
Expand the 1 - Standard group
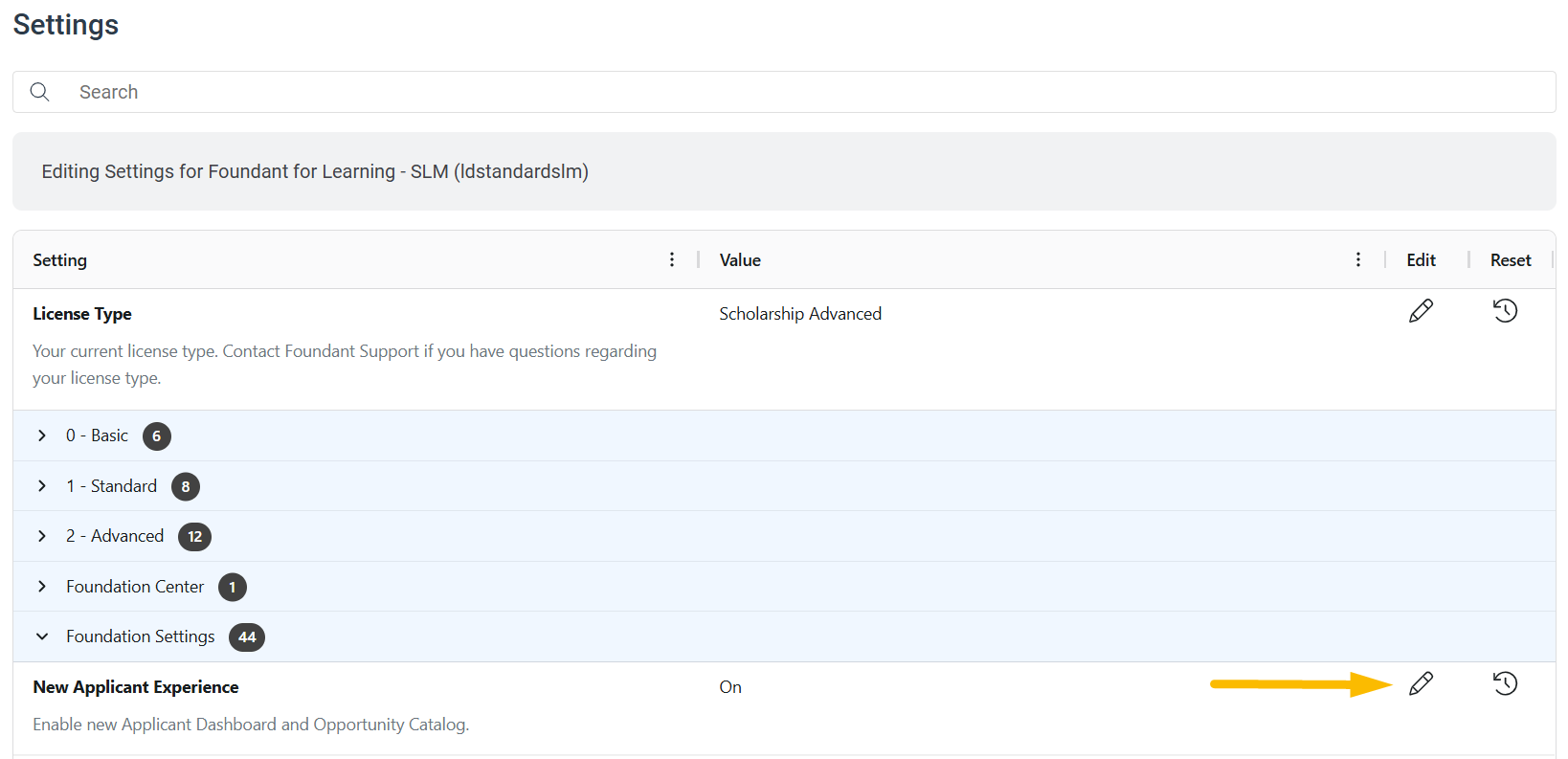(42, 486)
